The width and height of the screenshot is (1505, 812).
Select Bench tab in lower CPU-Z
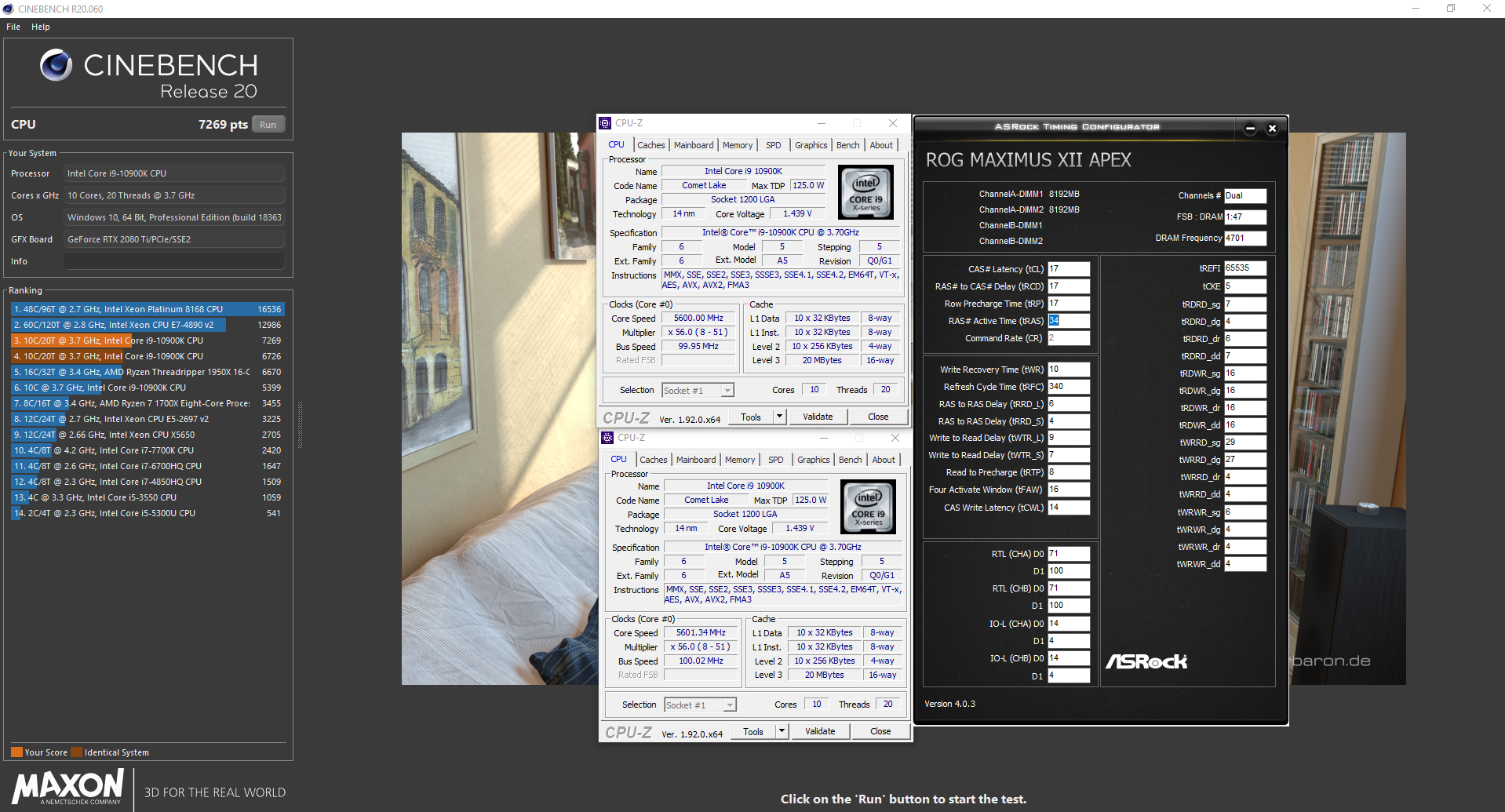pyautogui.click(x=851, y=460)
